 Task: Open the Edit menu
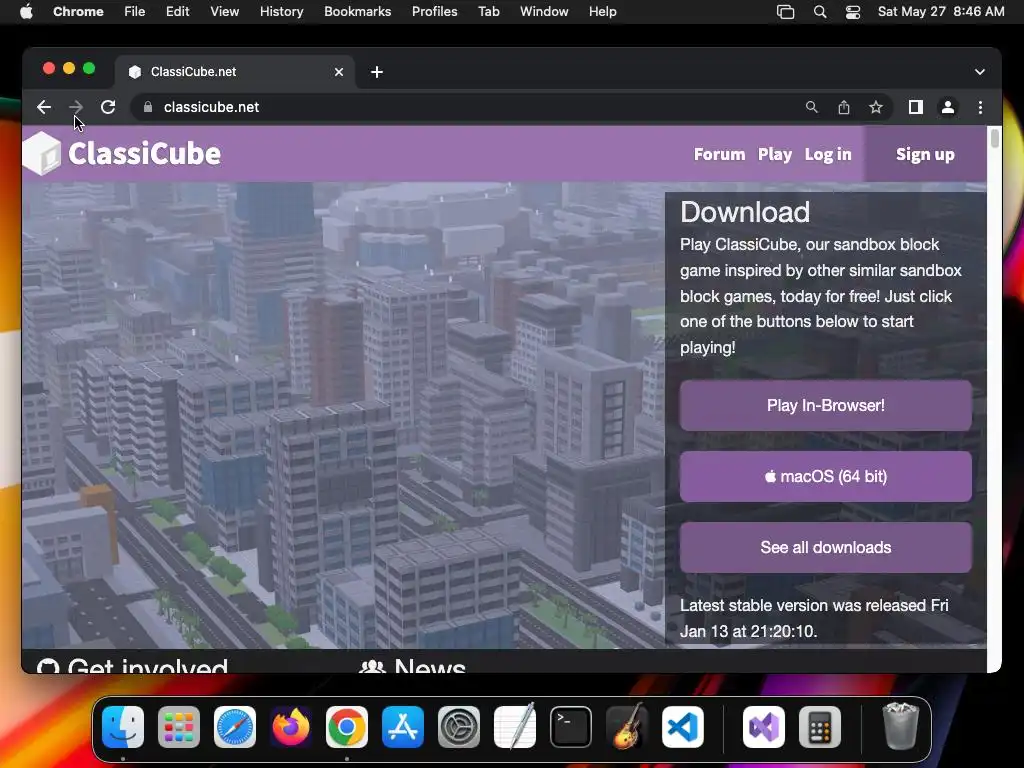(x=177, y=12)
